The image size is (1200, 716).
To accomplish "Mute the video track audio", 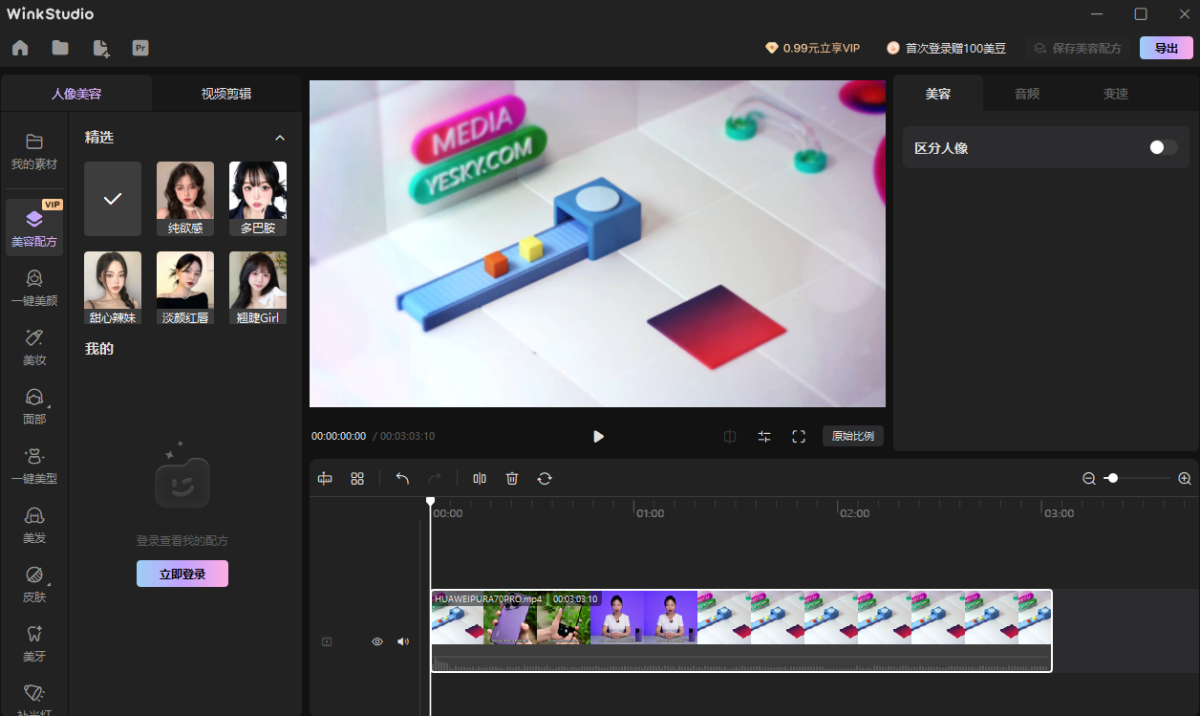I will point(403,642).
